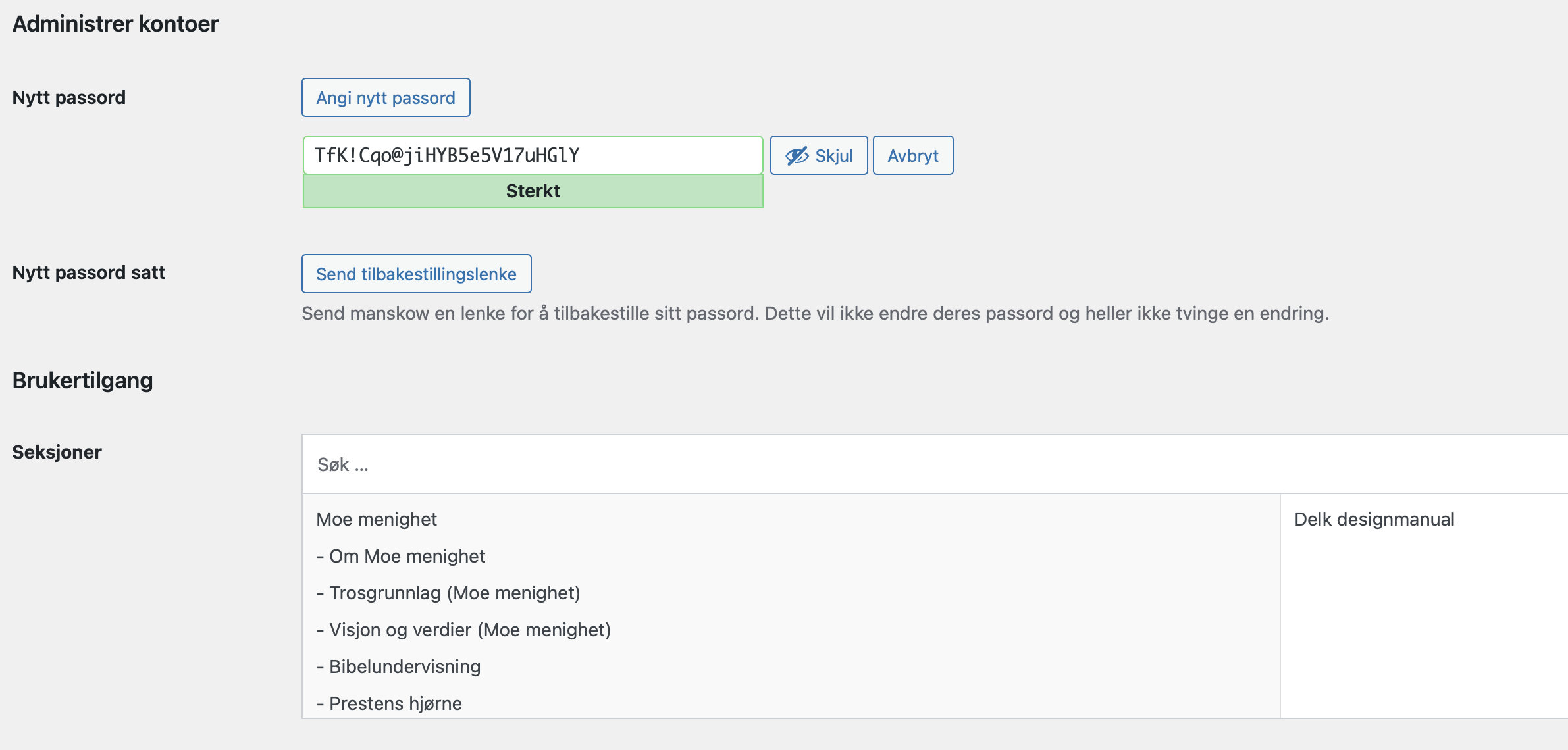Click the Angi nytt passord button
The width and height of the screenshot is (1568, 750).
pyautogui.click(x=386, y=97)
